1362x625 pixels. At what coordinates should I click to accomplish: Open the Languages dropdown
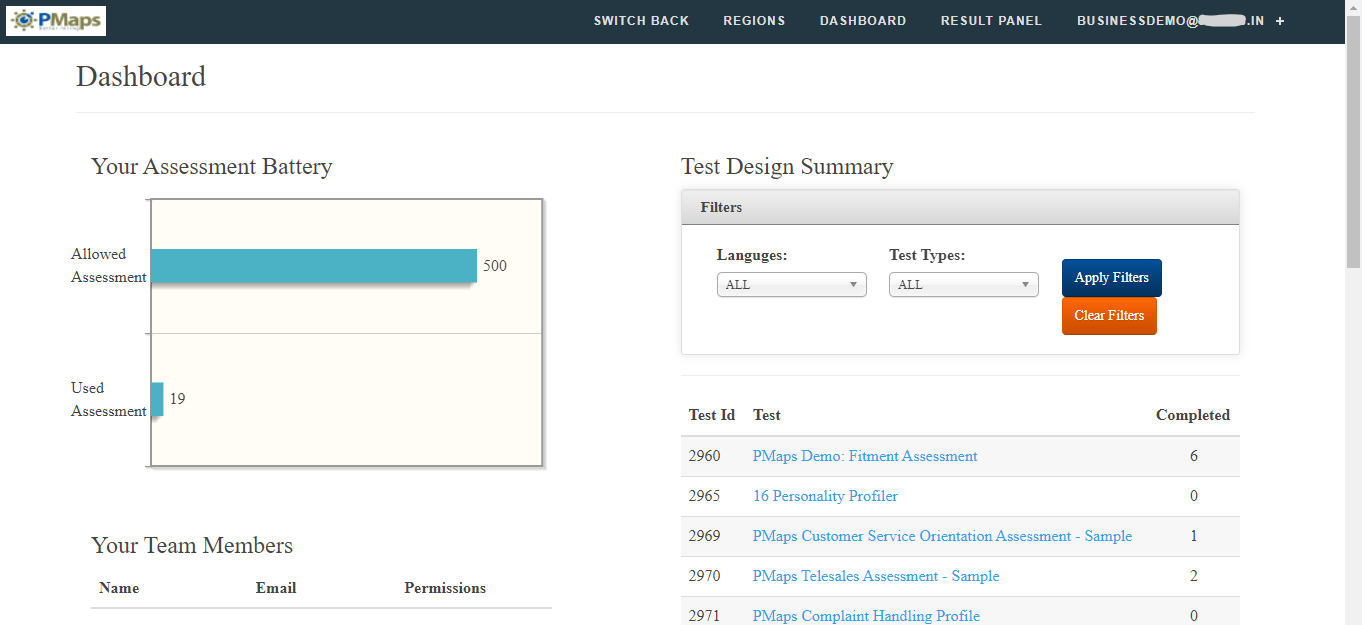click(791, 285)
